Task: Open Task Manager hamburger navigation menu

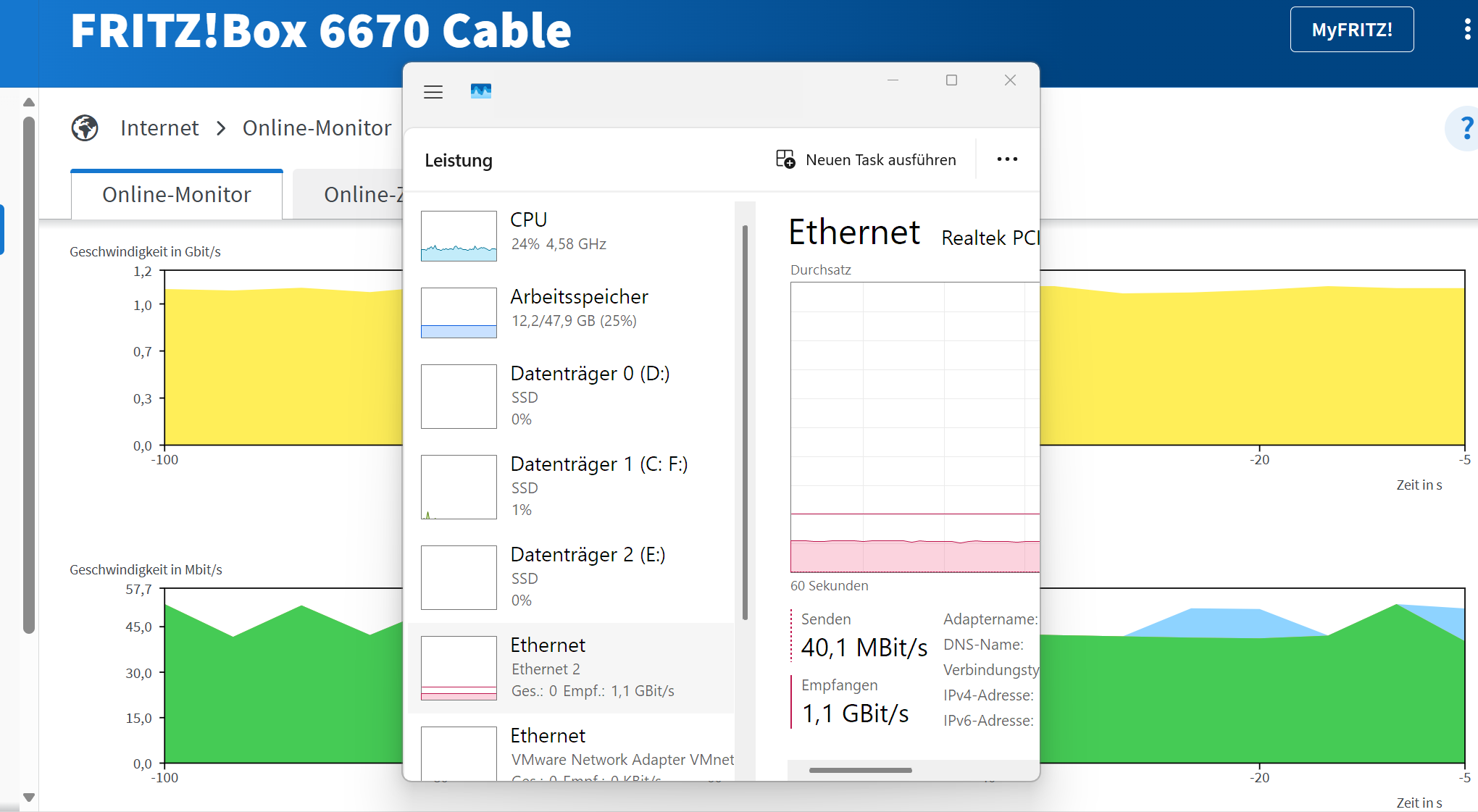Action: [x=433, y=92]
